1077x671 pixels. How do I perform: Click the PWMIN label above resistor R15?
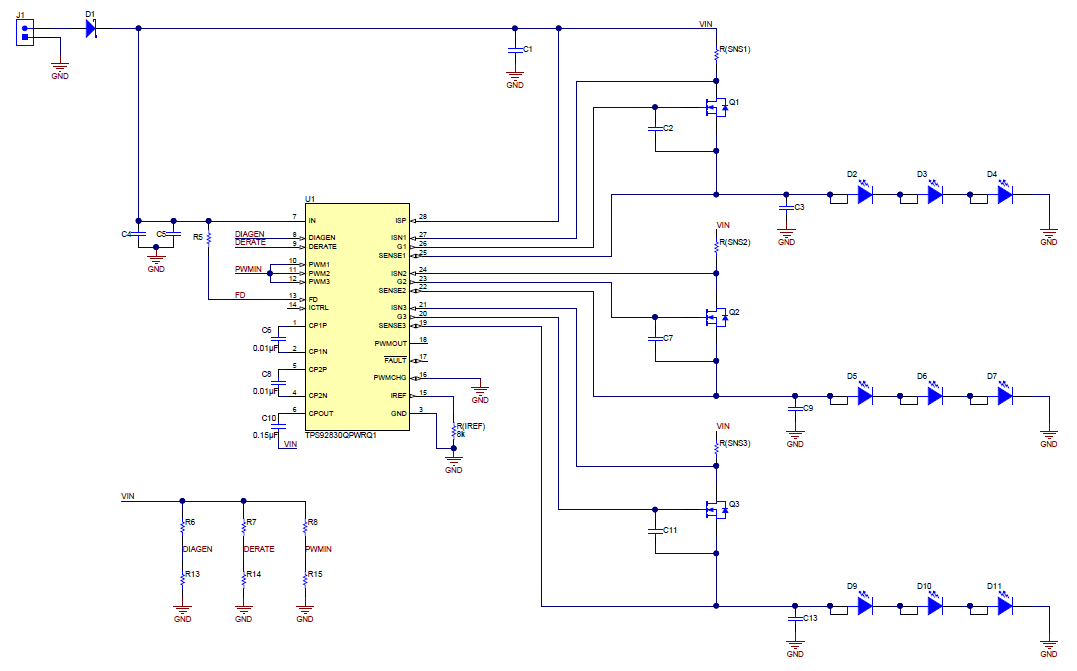[x=318, y=548]
